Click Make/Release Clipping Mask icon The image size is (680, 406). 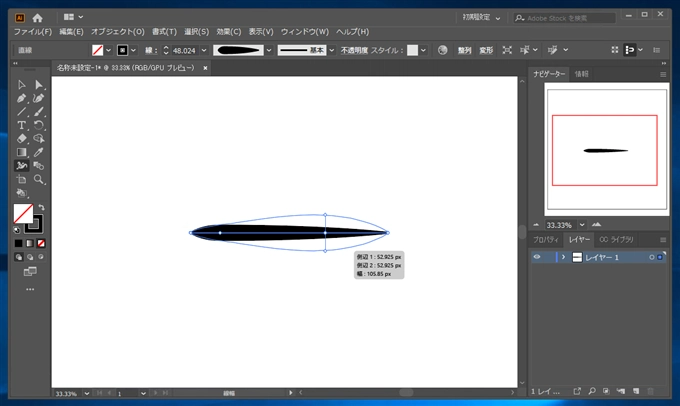coord(606,391)
